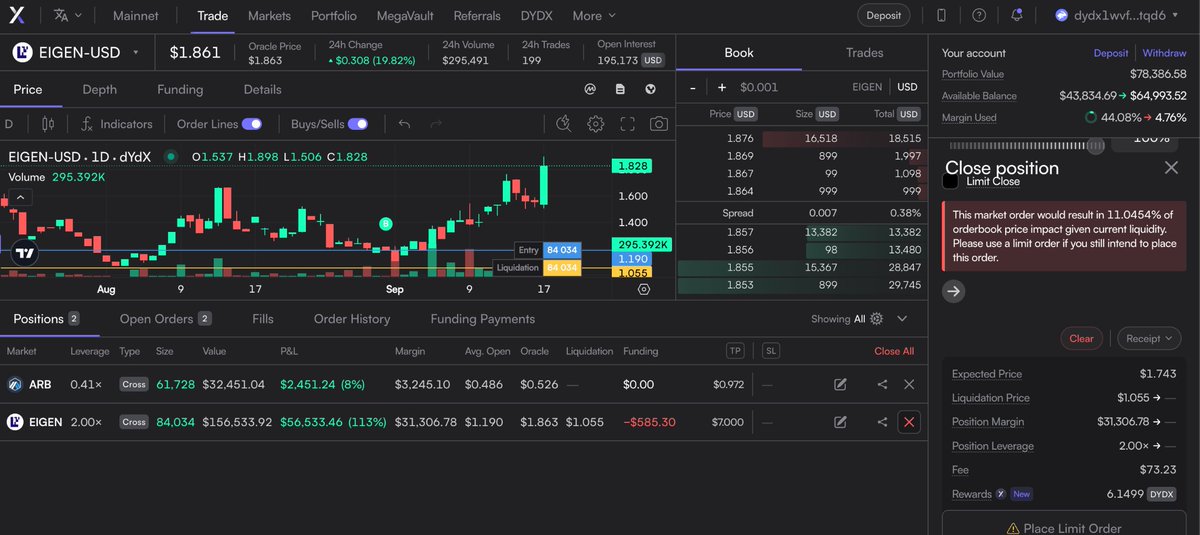
Task: Select USD as orderbook display unit
Action: click(x=907, y=87)
